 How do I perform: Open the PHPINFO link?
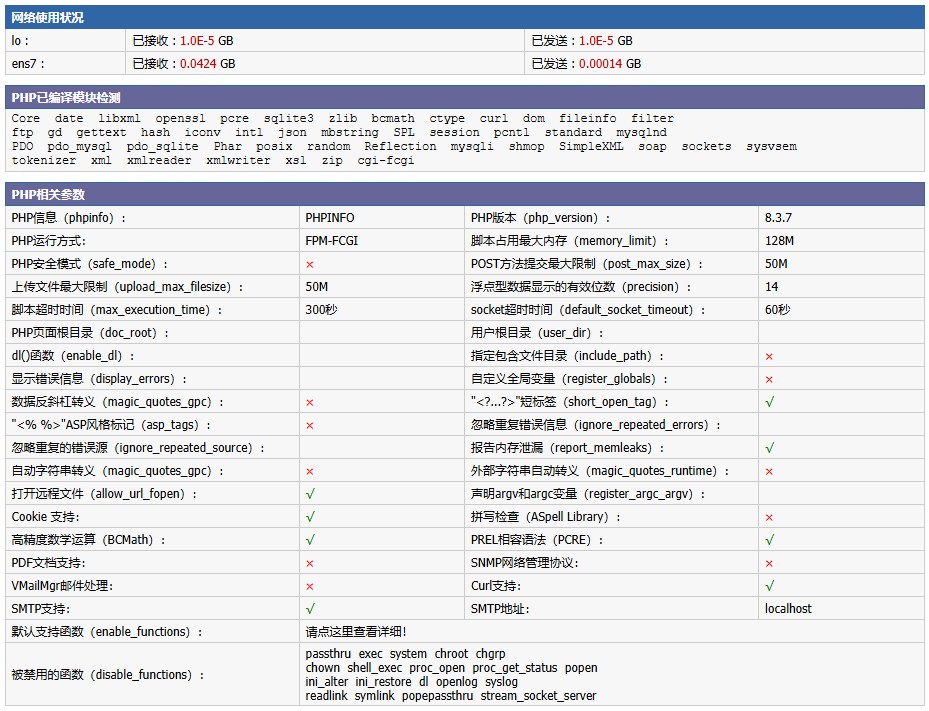[x=330, y=218]
